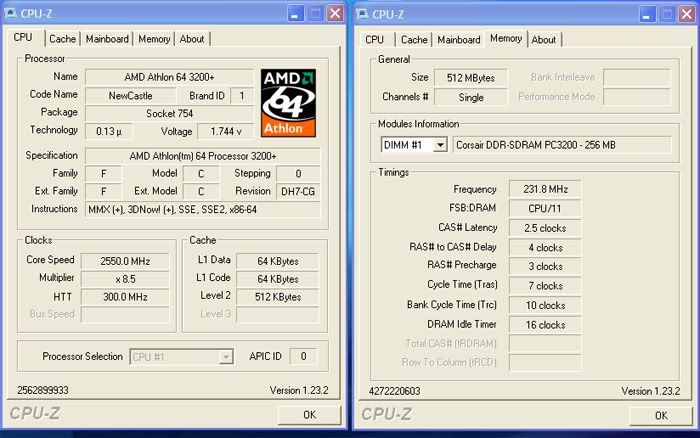Click the Stepping value 0
The height and width of the screenshot is (438, 700).
click(298, 174)
